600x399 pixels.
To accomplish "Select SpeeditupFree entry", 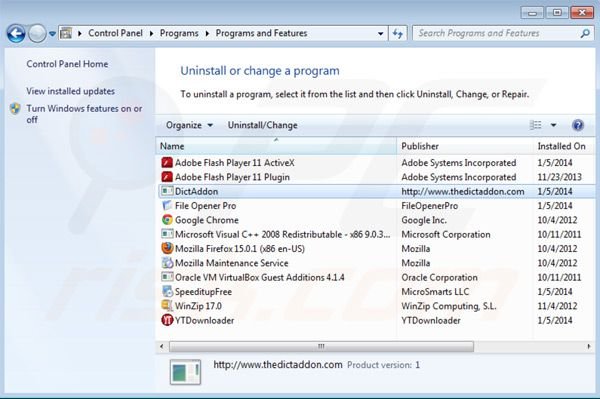I will click(x=203, y=292).
